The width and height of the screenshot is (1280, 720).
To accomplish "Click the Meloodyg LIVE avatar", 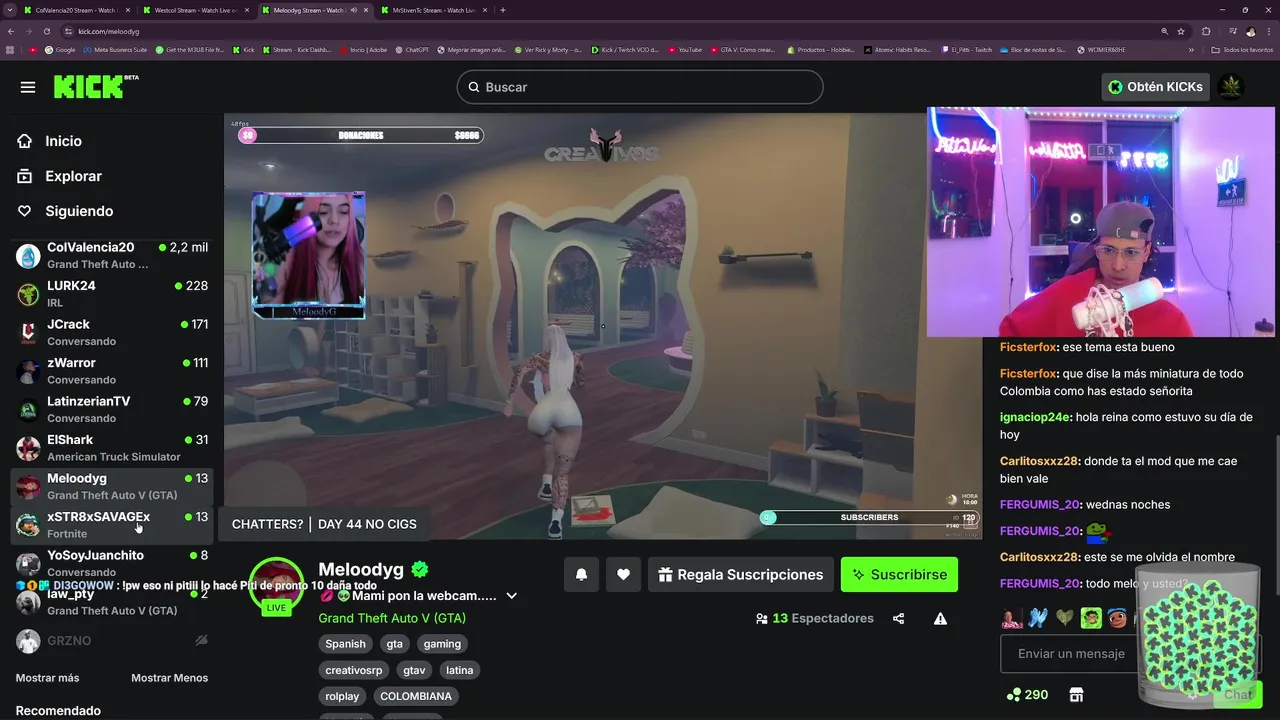I will tap(276, 586).
